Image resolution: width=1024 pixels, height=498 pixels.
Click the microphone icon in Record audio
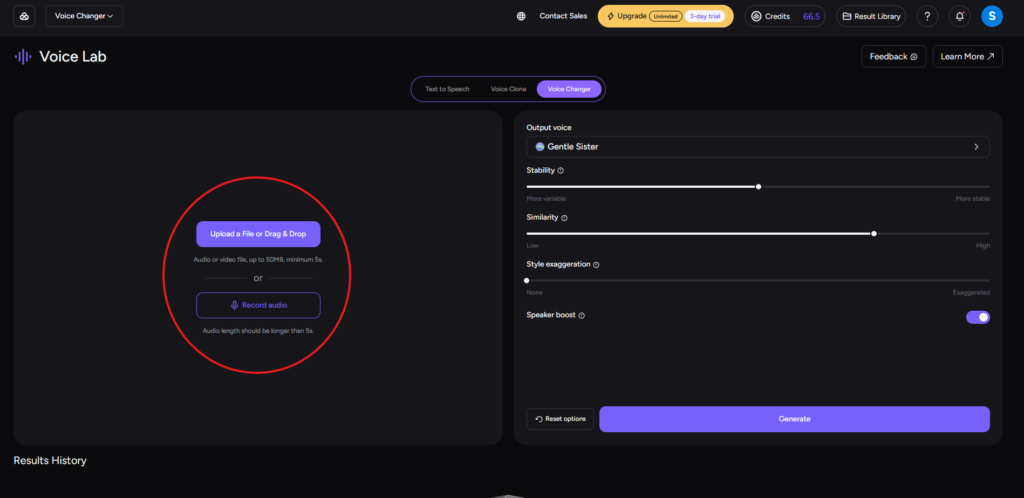234,305
